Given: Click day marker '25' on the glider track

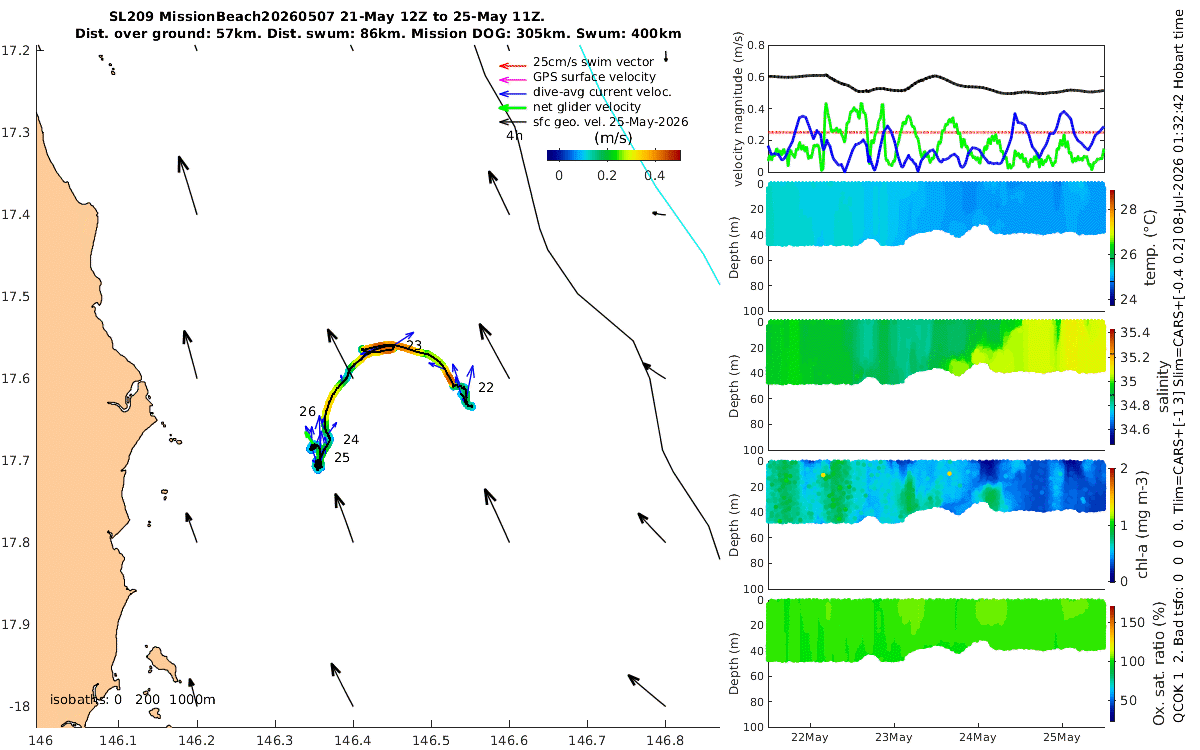Looking at the screenshot, I should pyautogui.click(x=342, y=457).
